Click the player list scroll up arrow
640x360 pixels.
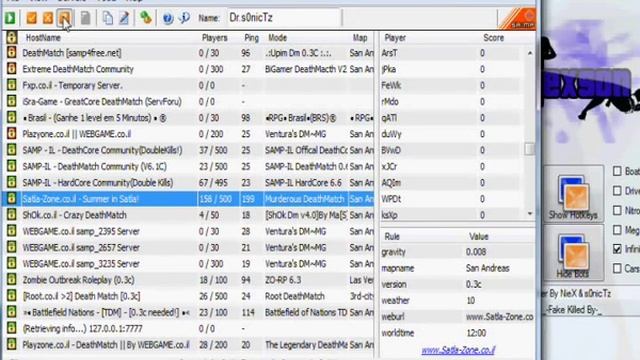pos(529,53)
